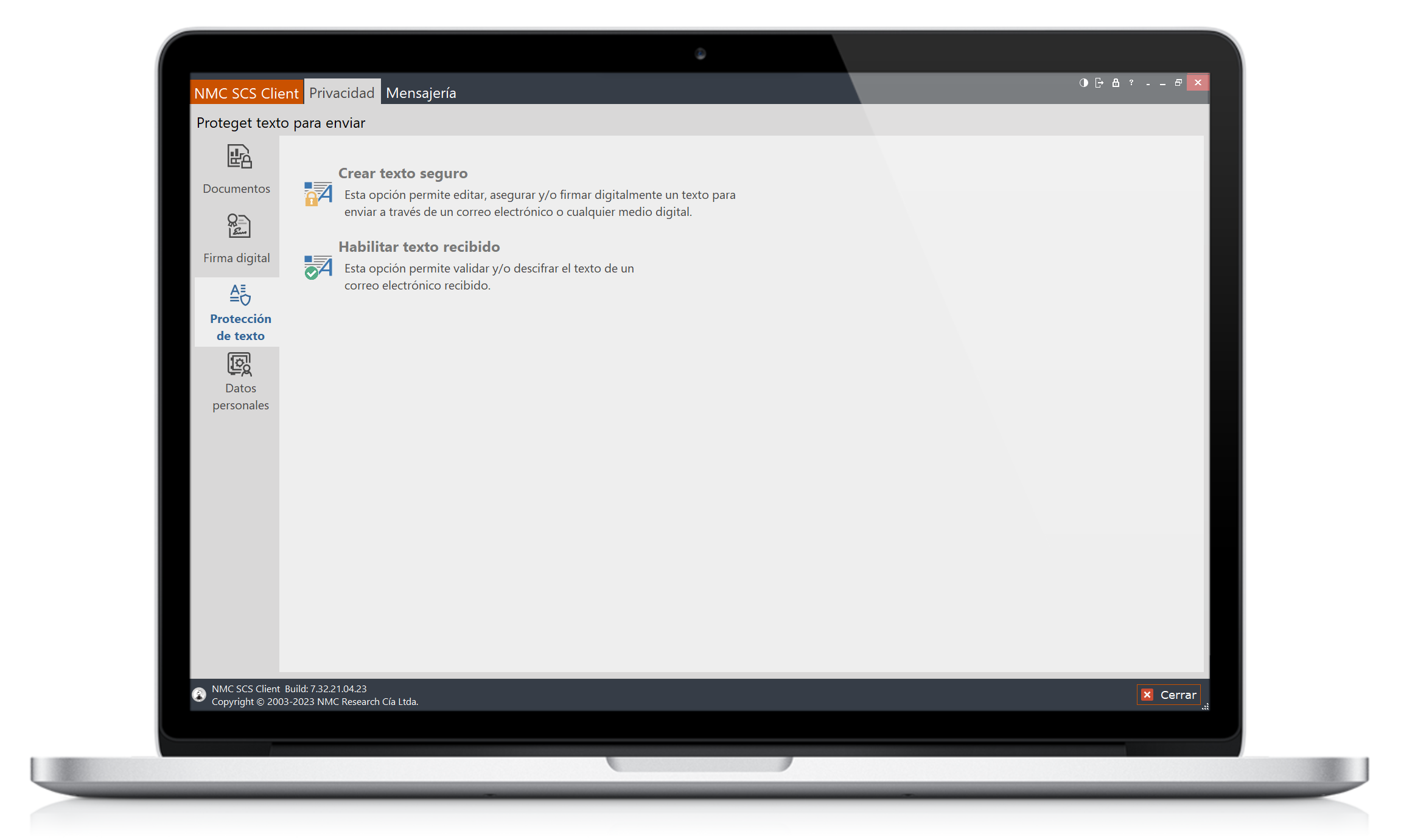Click the Crear texto seguro padlock icon

click(318, 193)
